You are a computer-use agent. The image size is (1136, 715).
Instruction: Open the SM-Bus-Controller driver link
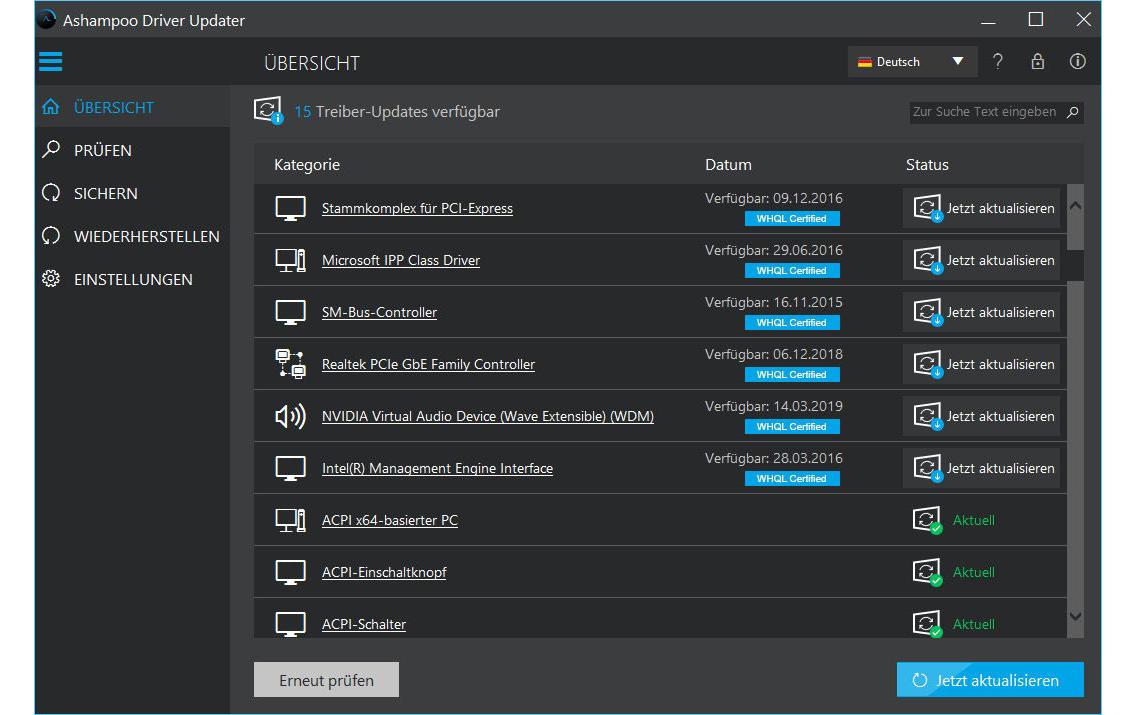click(379, 312)
